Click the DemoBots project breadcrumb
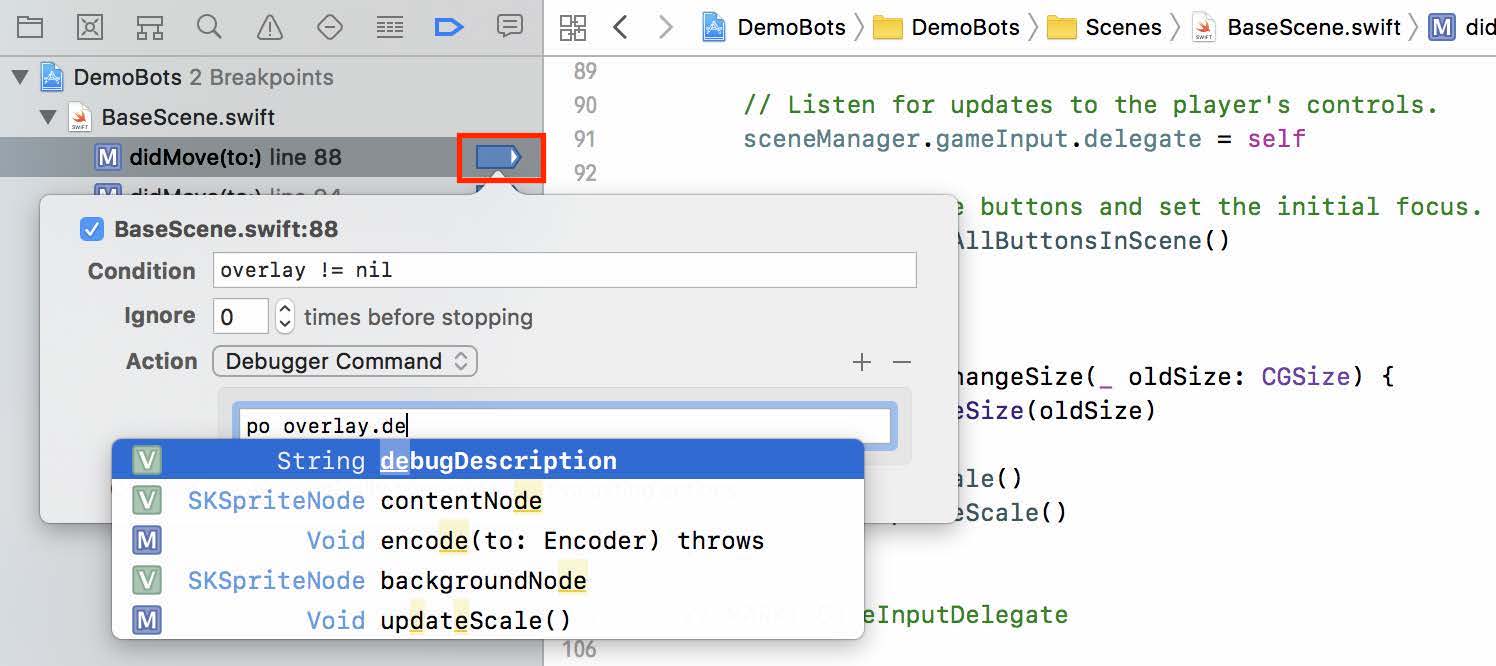 [772, 27]
